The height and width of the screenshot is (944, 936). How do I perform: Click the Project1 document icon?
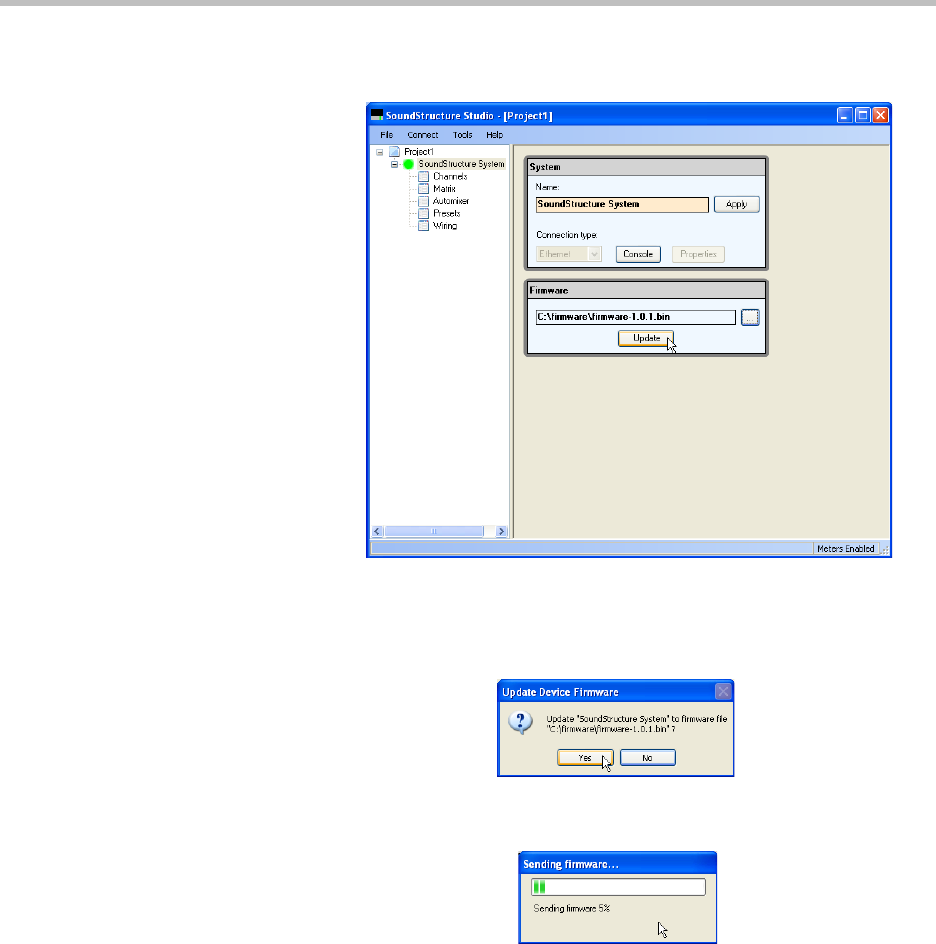click(394, 152)
